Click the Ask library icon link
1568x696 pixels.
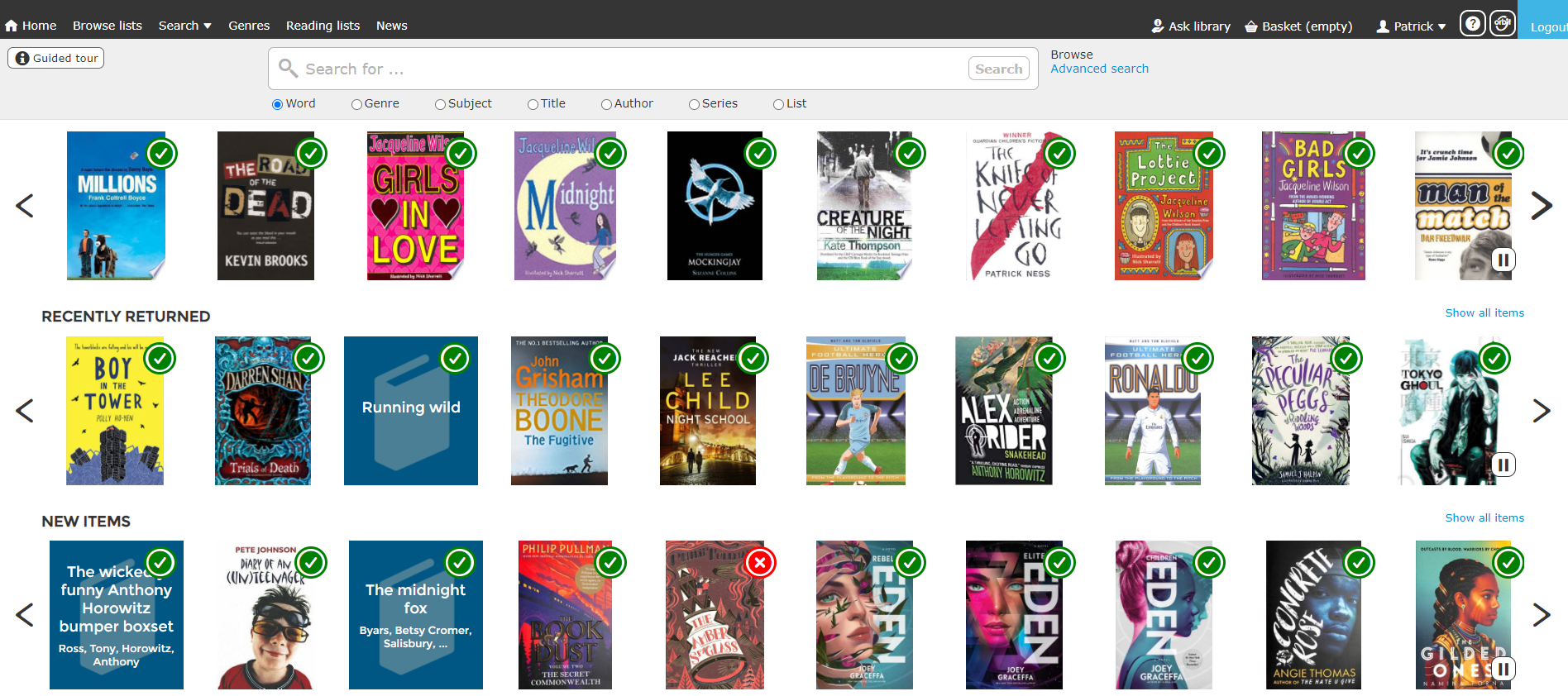[x=1158, y=26]
